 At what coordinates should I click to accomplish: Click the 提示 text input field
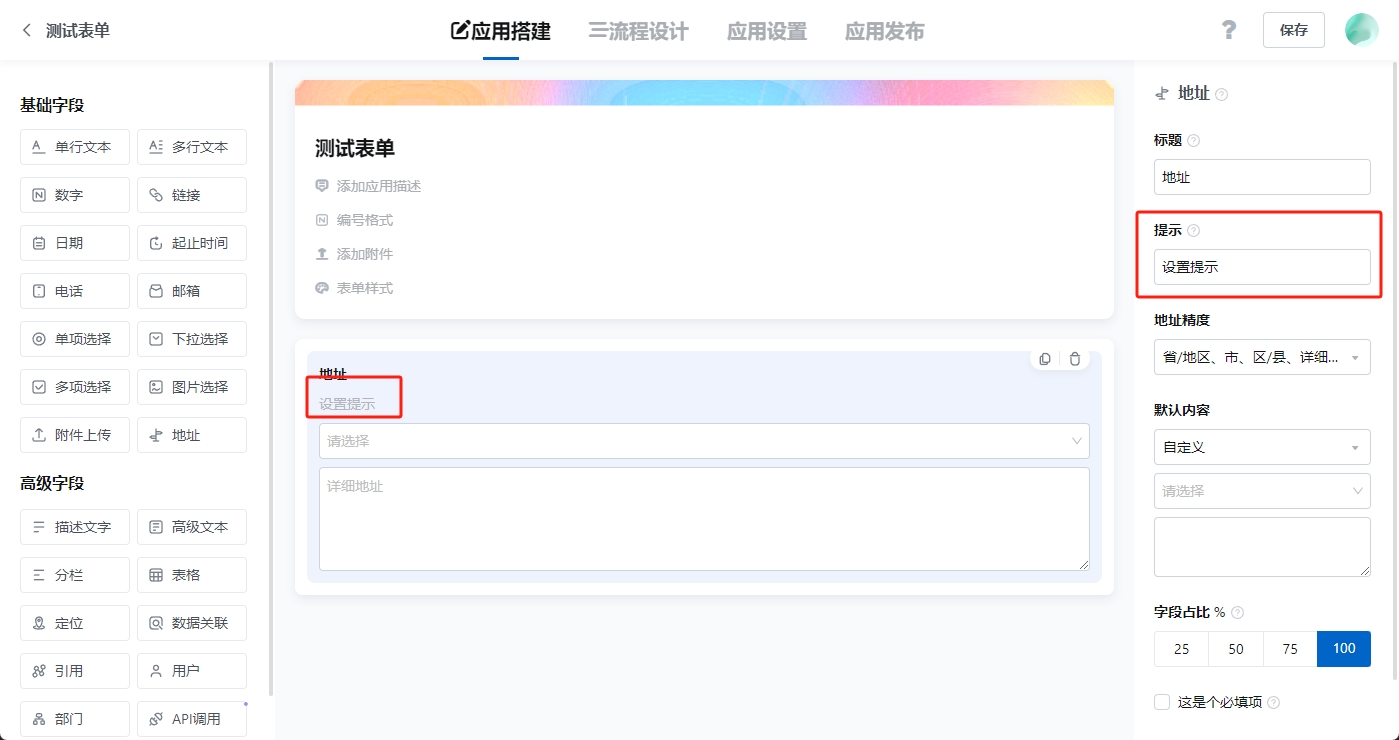click(1262, 267)
